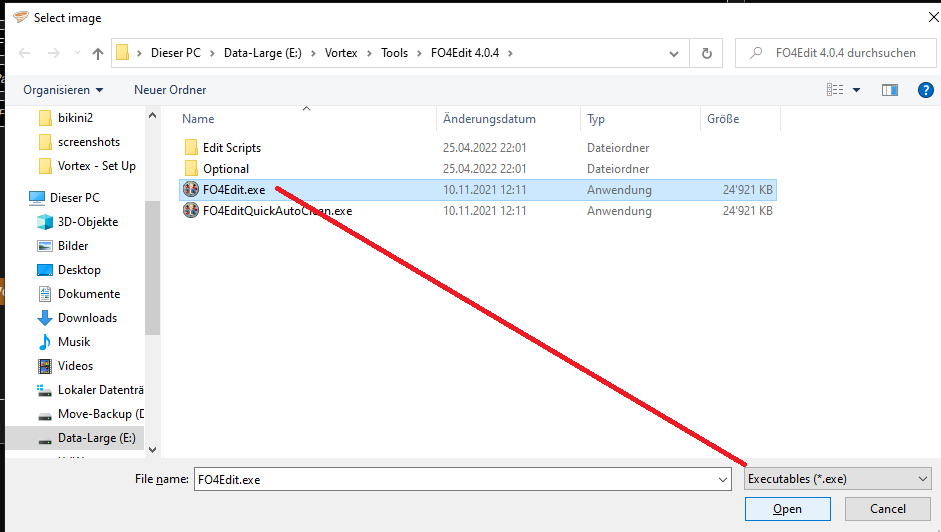Sort by Änderungsdatum column header
Image resolution: width=941 pixels, height=532 pixels.
[489, 119]
